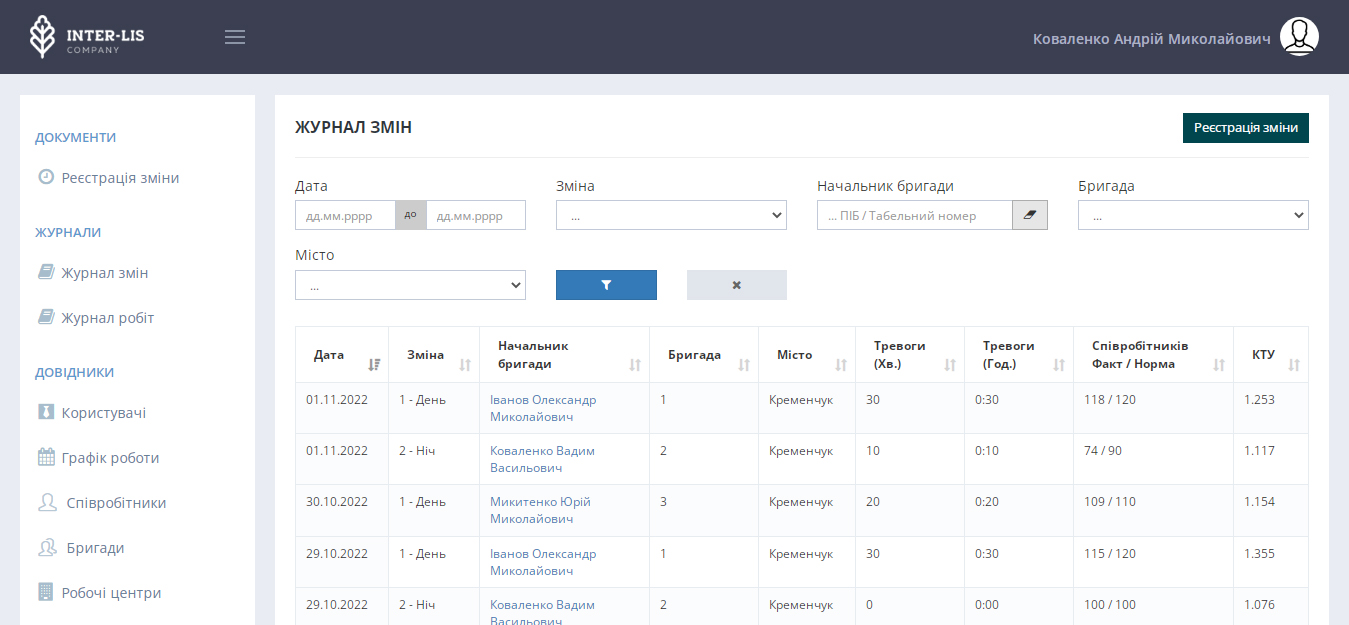
Task: Open Микитенко Юрій Миколайович link
Action: [x=540, y=510]
